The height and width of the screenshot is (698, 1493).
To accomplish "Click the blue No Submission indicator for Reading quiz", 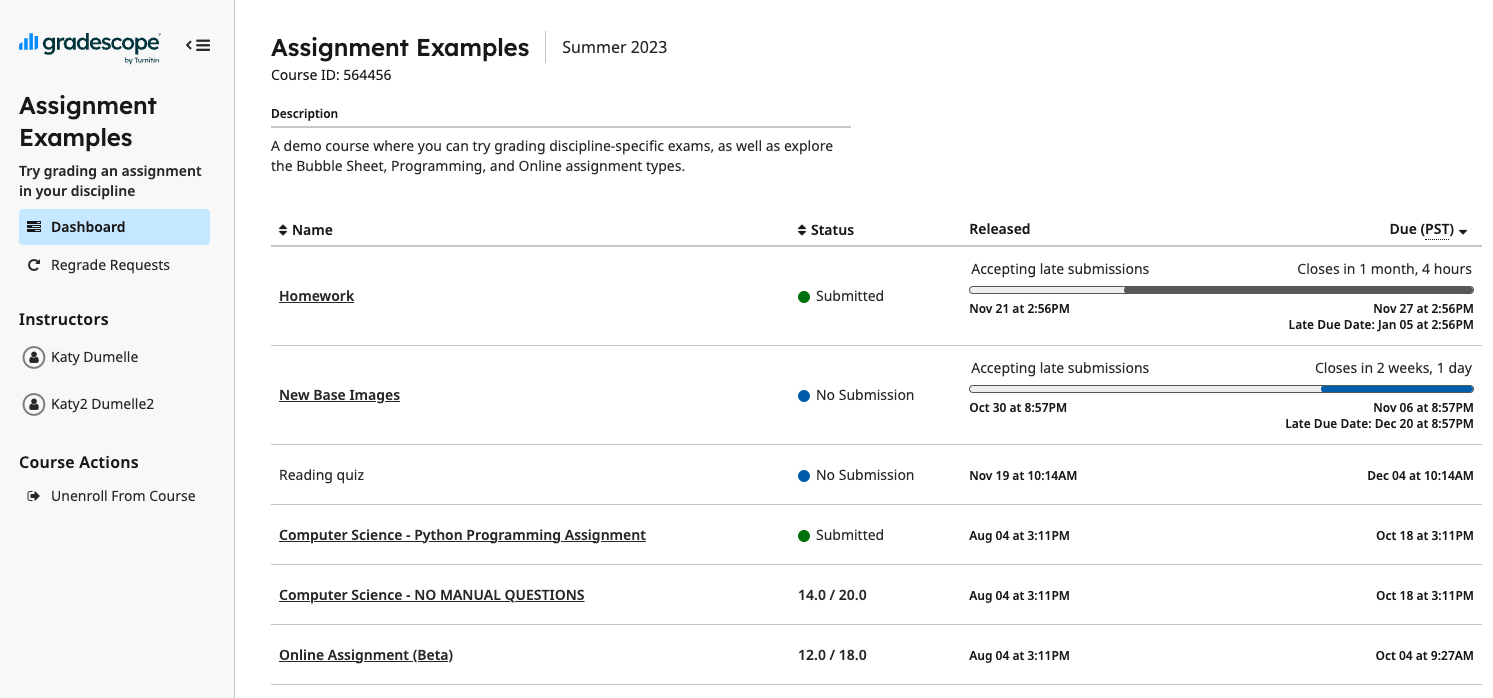I will click(805, 475).
